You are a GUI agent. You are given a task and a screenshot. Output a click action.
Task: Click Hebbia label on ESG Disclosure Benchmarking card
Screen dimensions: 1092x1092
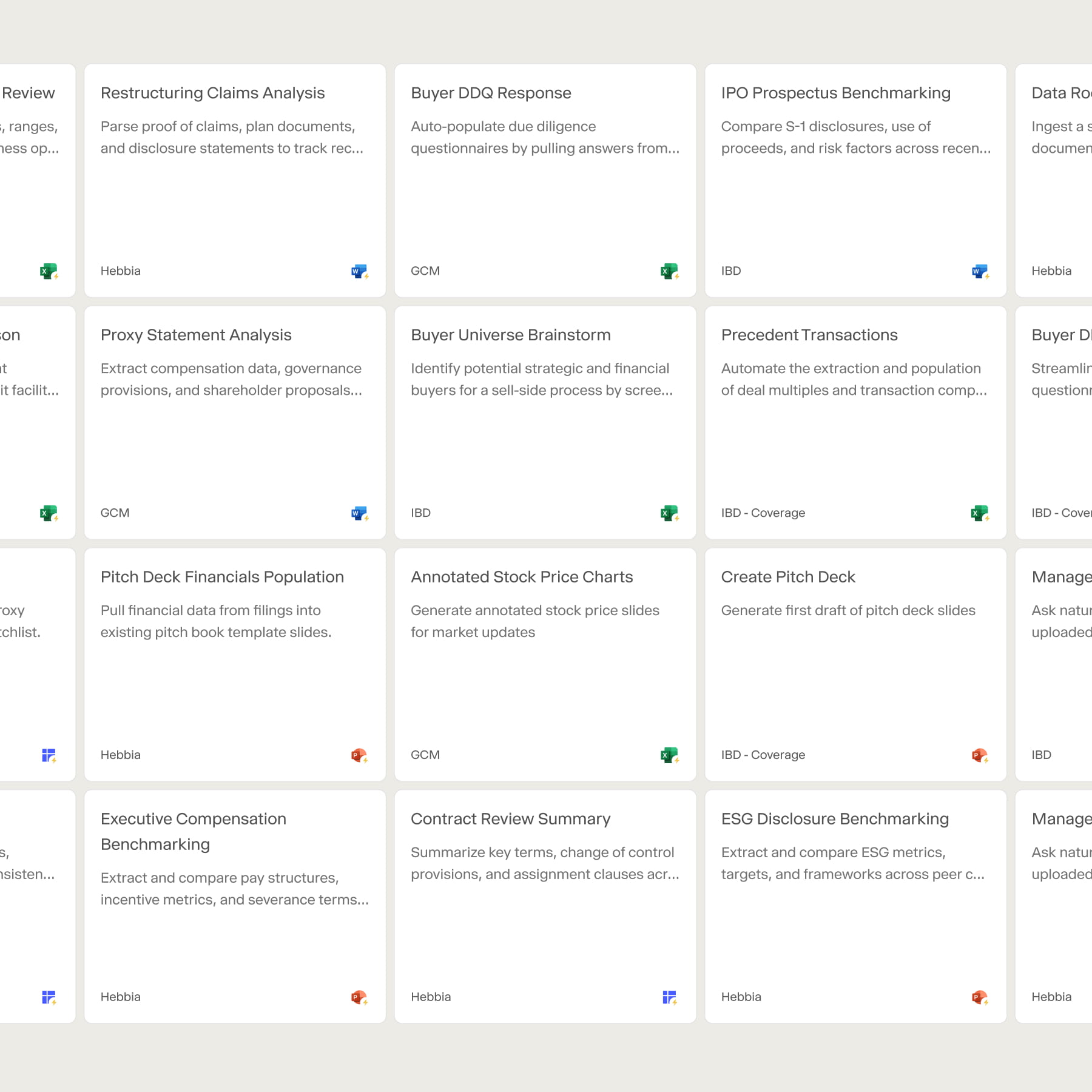(741, 997)
